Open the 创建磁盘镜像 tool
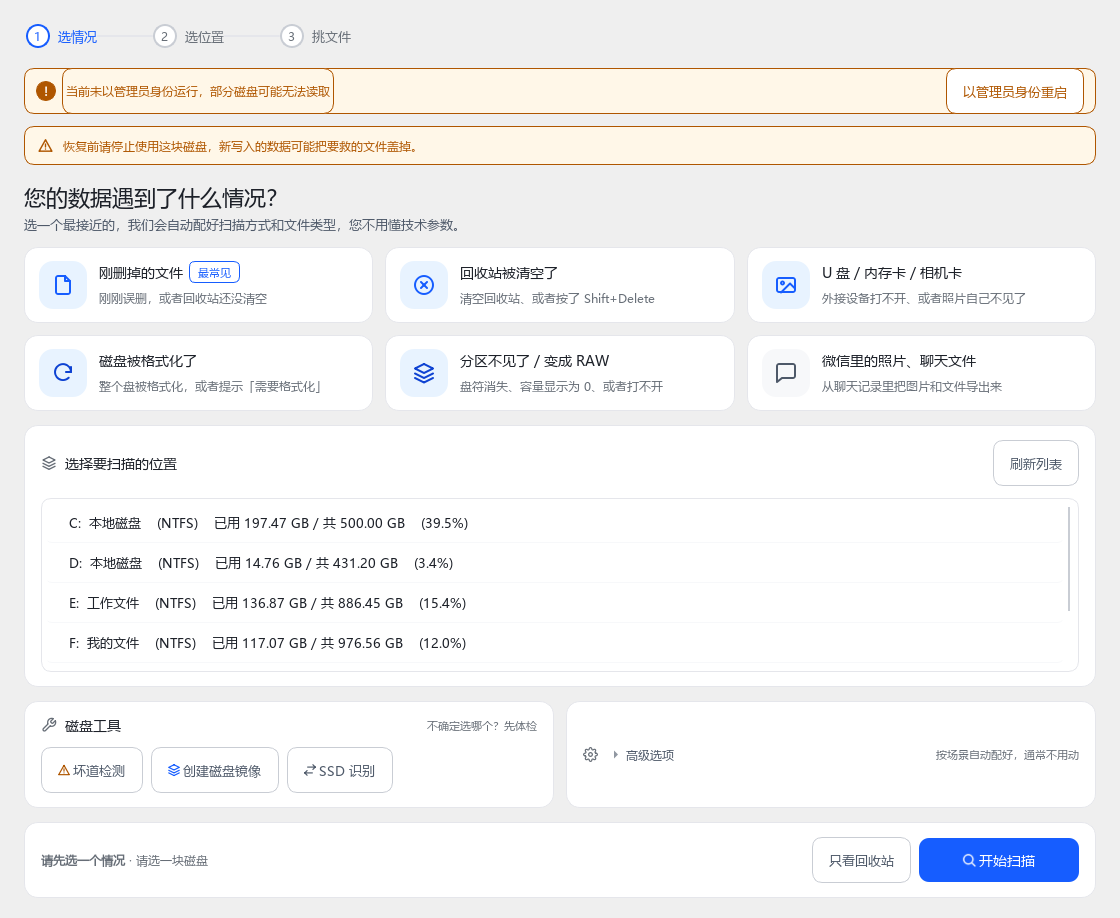 click(x=215, y=770)
